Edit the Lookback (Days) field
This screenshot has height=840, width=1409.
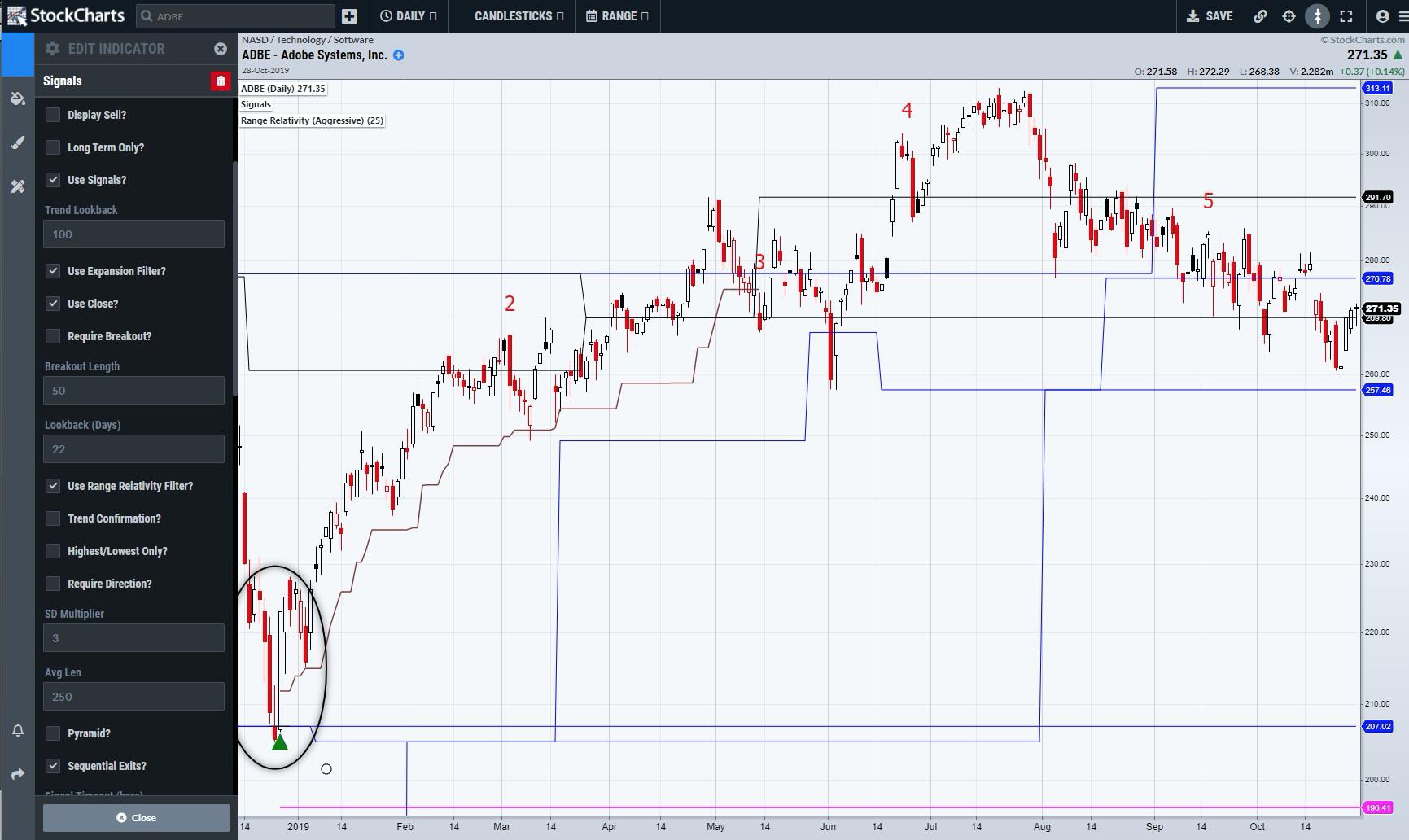133,449
